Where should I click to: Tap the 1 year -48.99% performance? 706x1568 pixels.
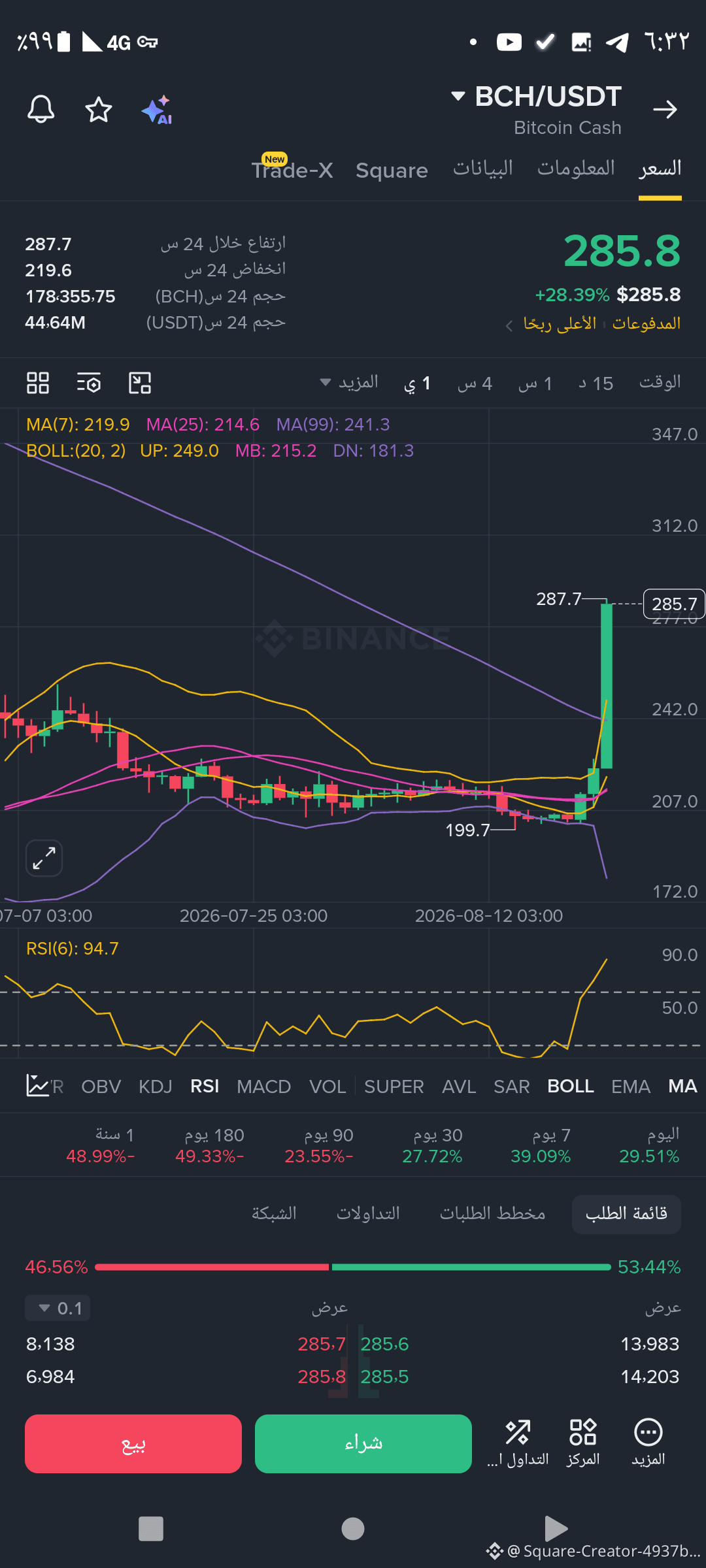coord(101,1145)
